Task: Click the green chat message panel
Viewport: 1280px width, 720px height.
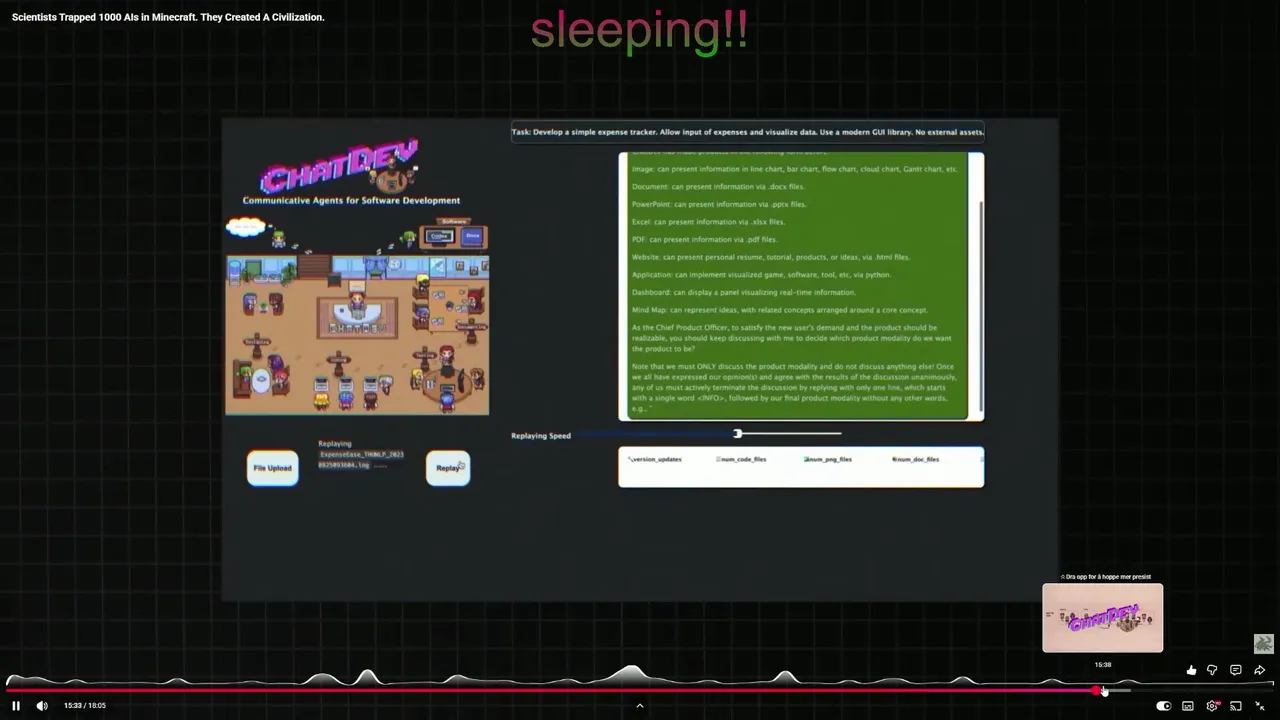Action: [x=798, y=285]
